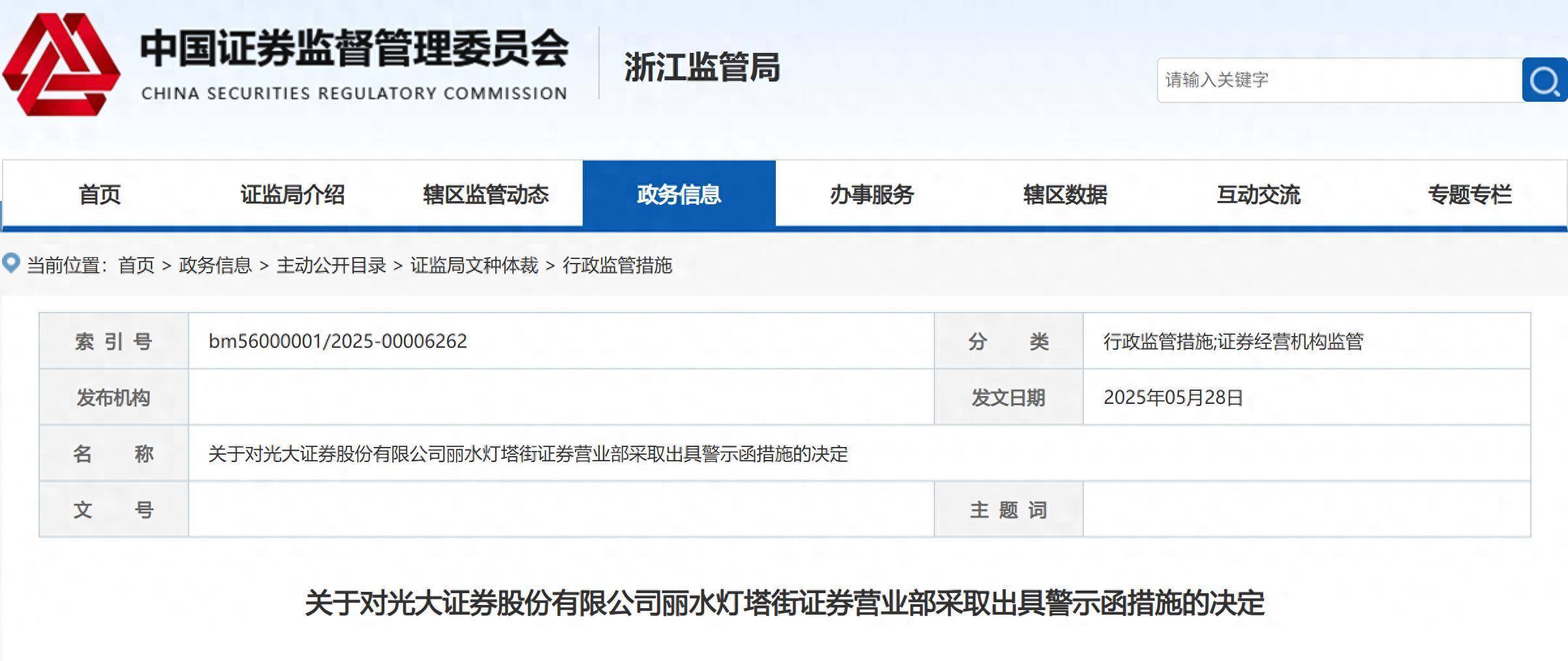Open 行政监管措施 breadcrumb link
This screenshot has width=1568, height=661.
tap(617, 265)
